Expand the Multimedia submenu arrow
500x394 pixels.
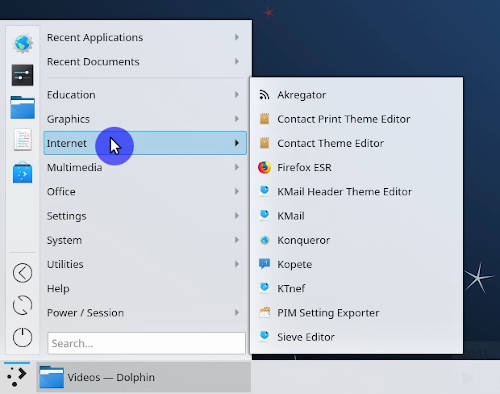click(237, 167)
